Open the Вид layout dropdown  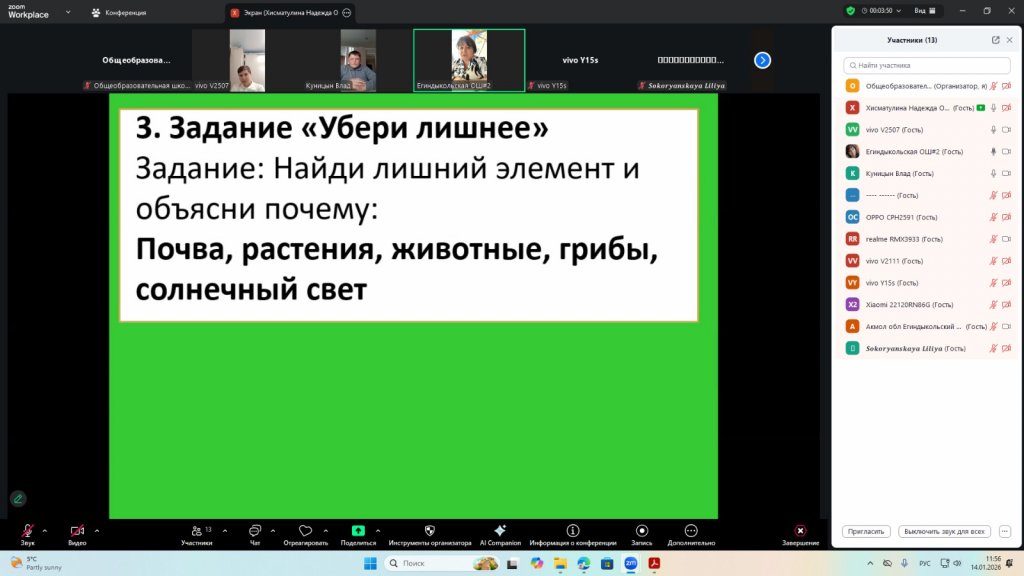[924, 11]
